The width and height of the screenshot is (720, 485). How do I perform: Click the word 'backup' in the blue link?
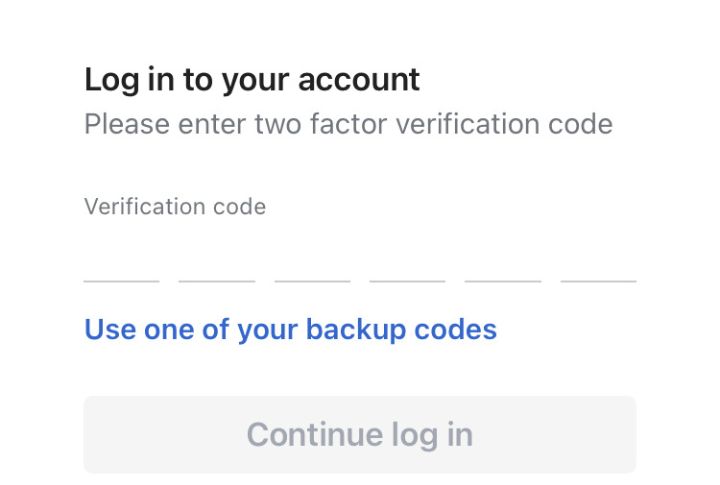[x=352, y=329]
